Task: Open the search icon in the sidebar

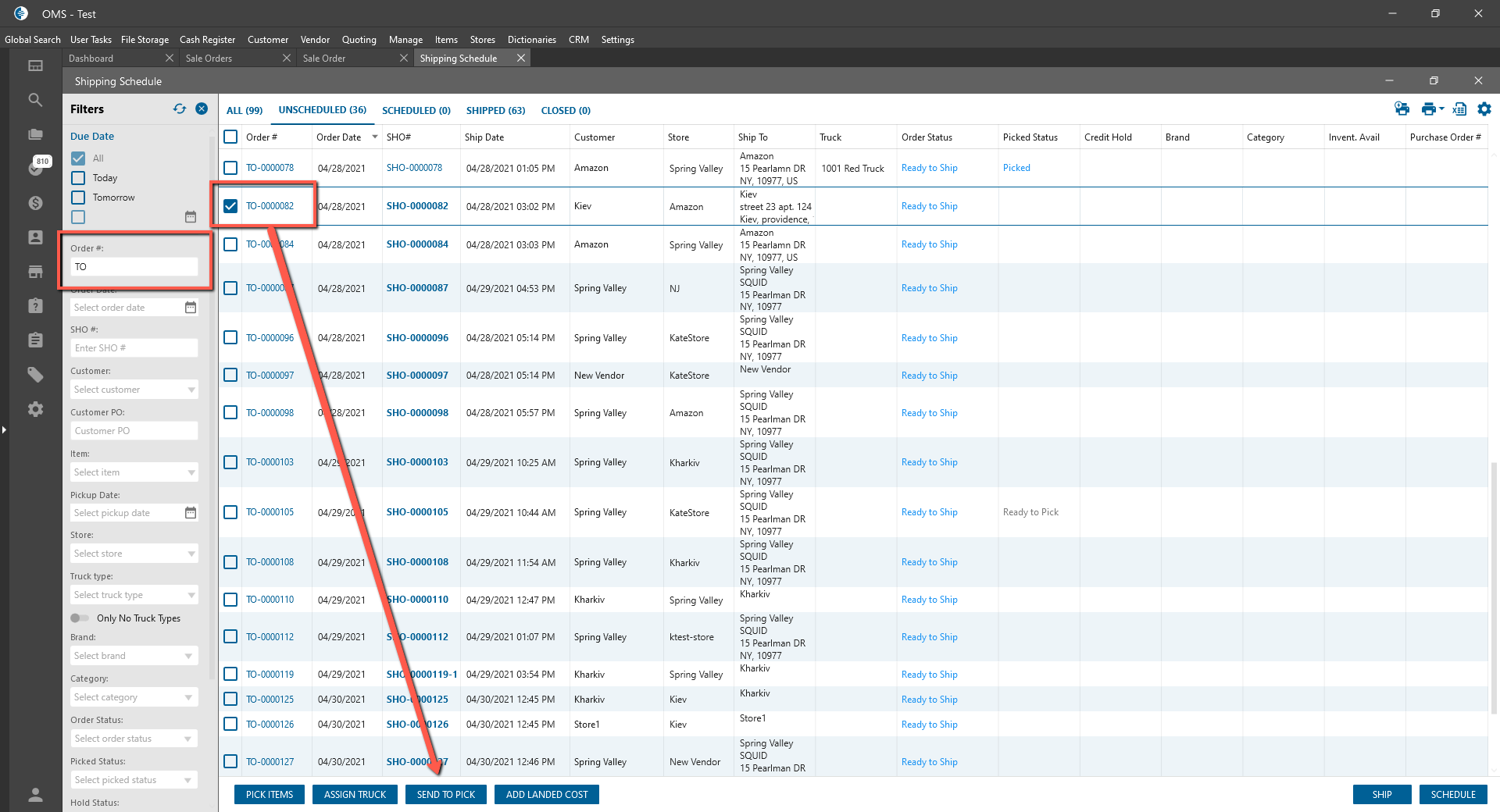Action: (35, 100)
